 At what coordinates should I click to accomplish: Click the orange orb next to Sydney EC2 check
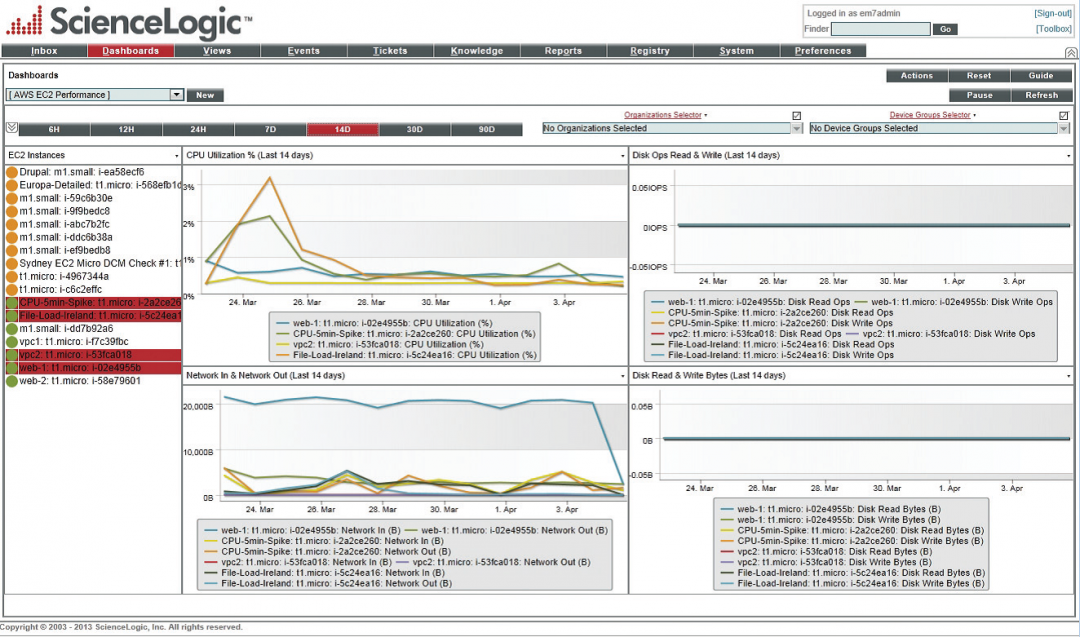(x=12, y=263)
